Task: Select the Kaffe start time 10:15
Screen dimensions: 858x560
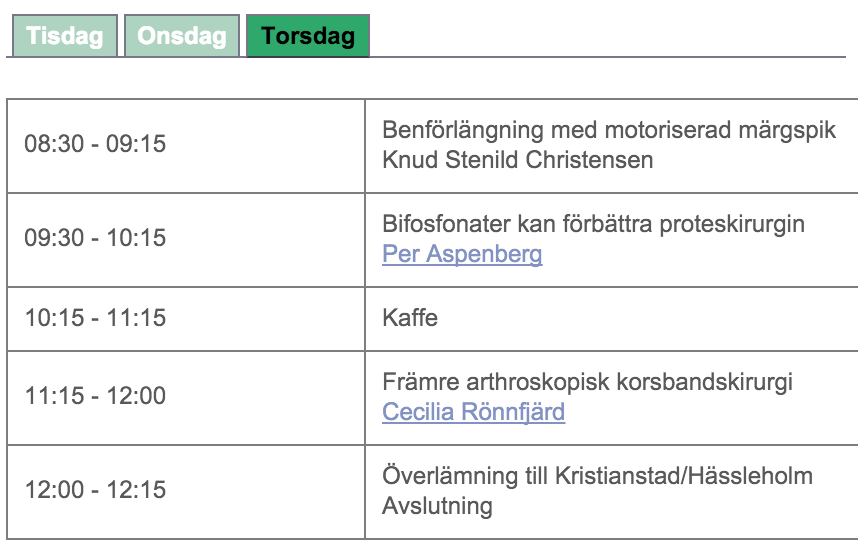Action: 54,318
